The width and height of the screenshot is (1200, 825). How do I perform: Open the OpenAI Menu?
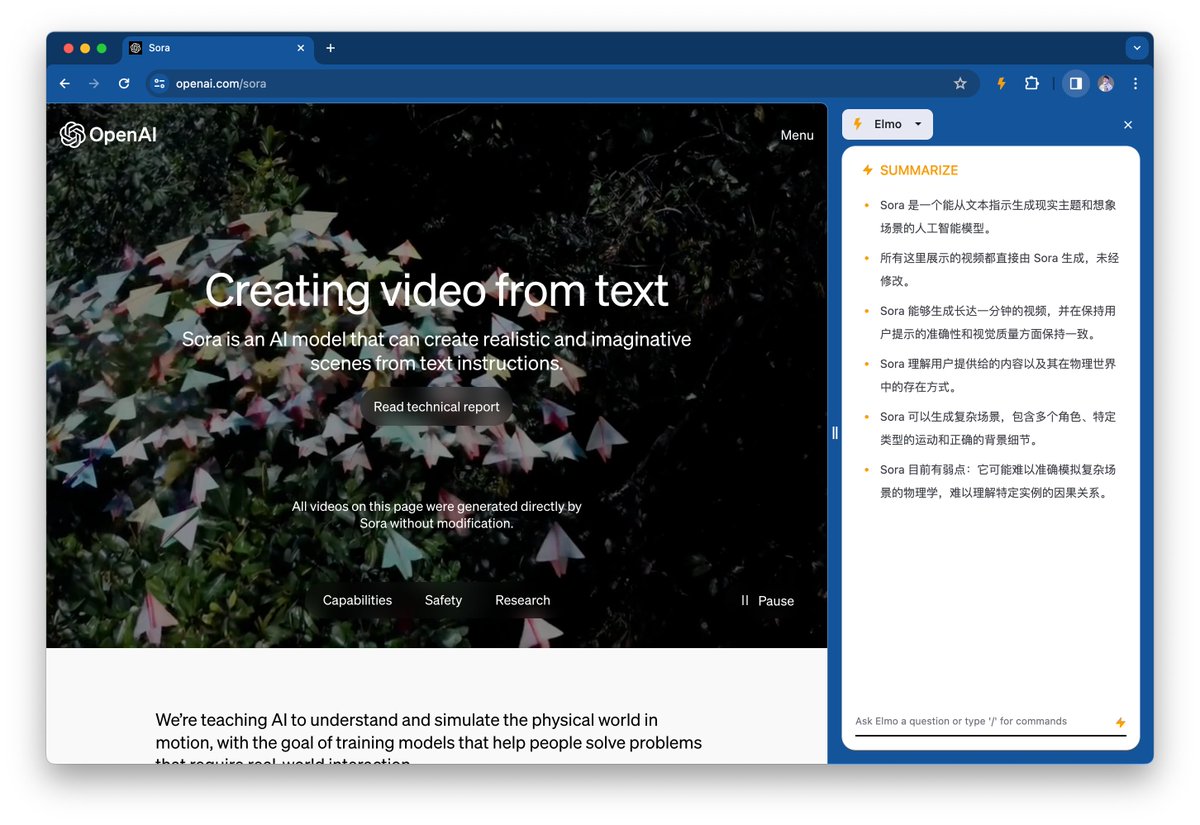pos(797,135)
